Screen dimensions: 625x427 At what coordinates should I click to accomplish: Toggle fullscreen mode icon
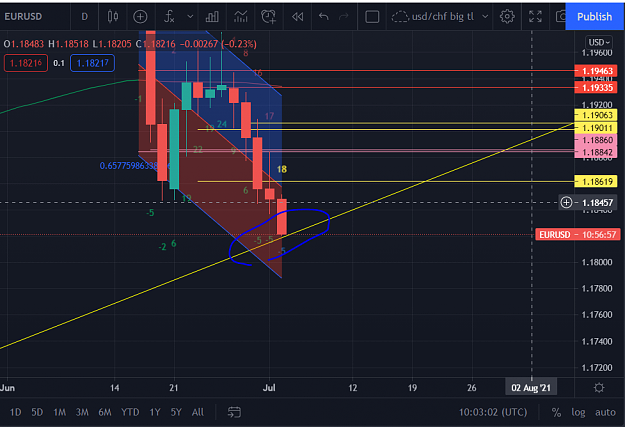point(535,17)
